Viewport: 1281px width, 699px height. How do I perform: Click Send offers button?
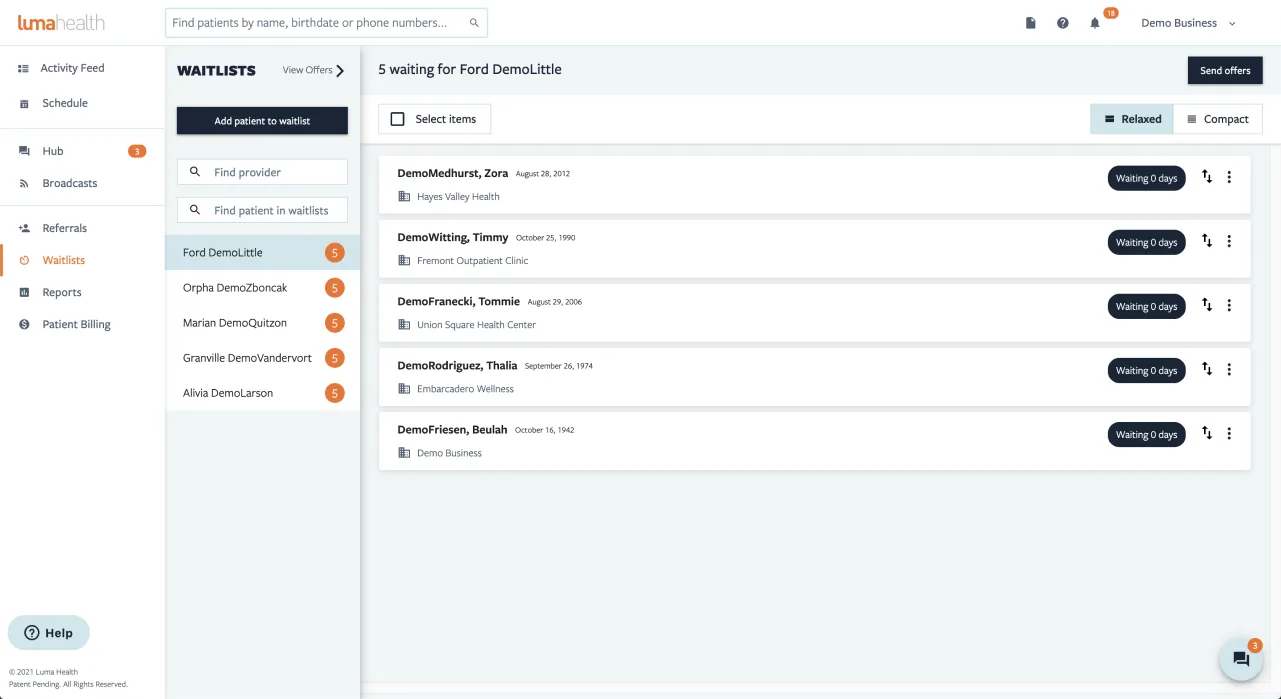coord(1225,70)
